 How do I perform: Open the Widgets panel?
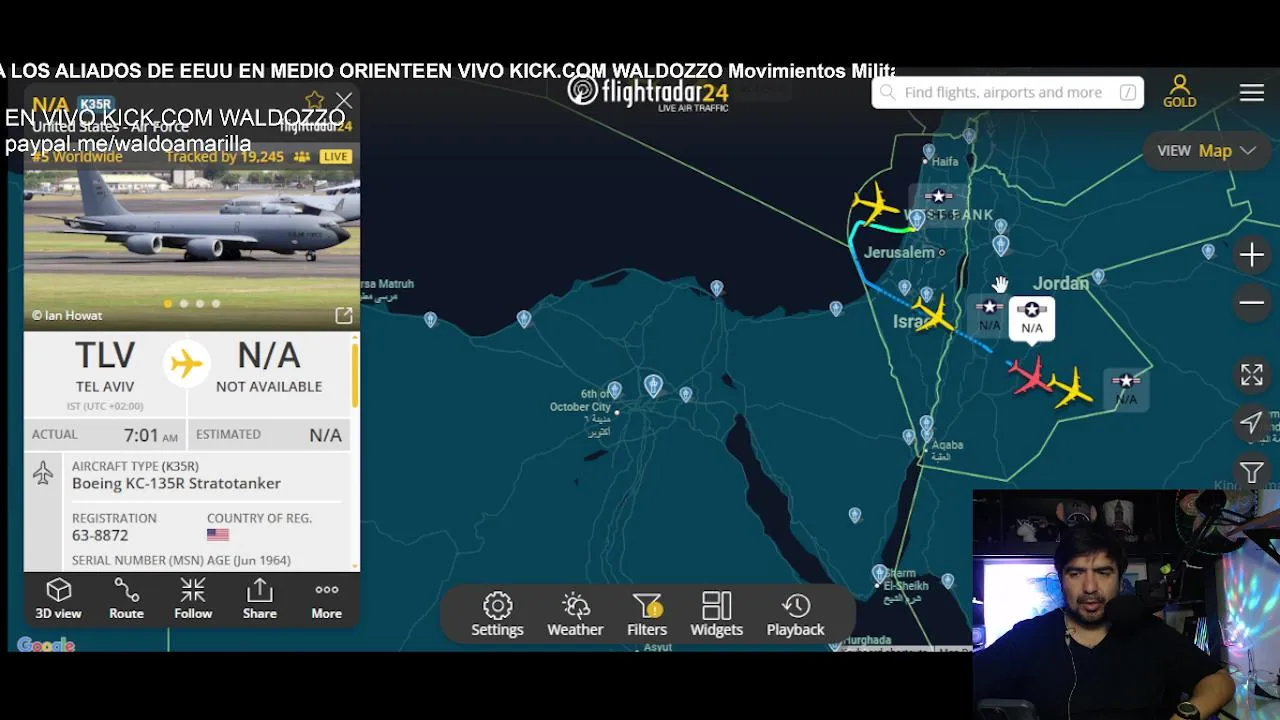coord(716,614)
